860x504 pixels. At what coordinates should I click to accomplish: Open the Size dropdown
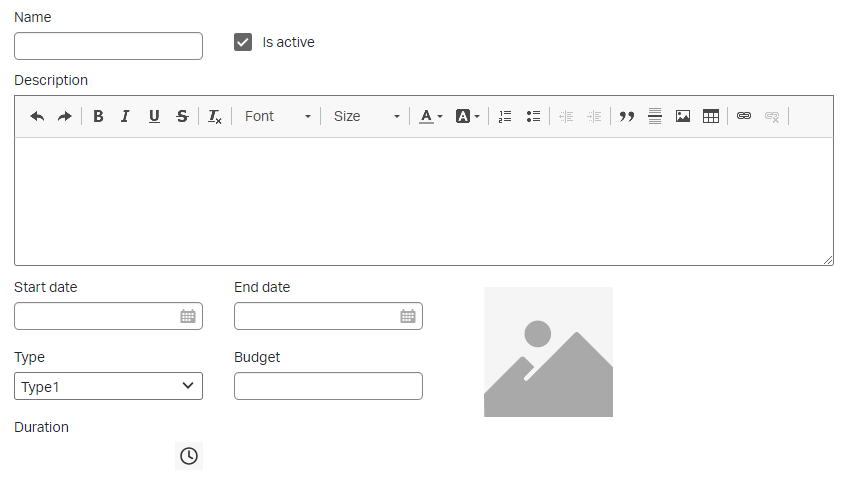tap(366, 116)
